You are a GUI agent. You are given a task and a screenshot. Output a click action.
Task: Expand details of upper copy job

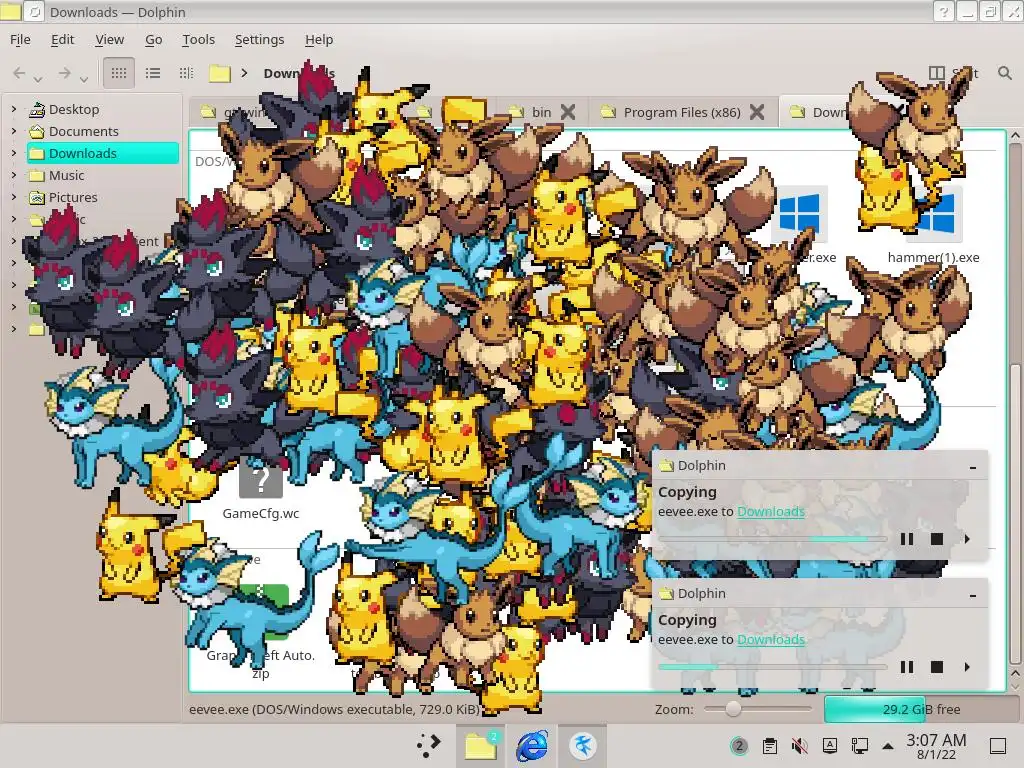tap(967, 539)
